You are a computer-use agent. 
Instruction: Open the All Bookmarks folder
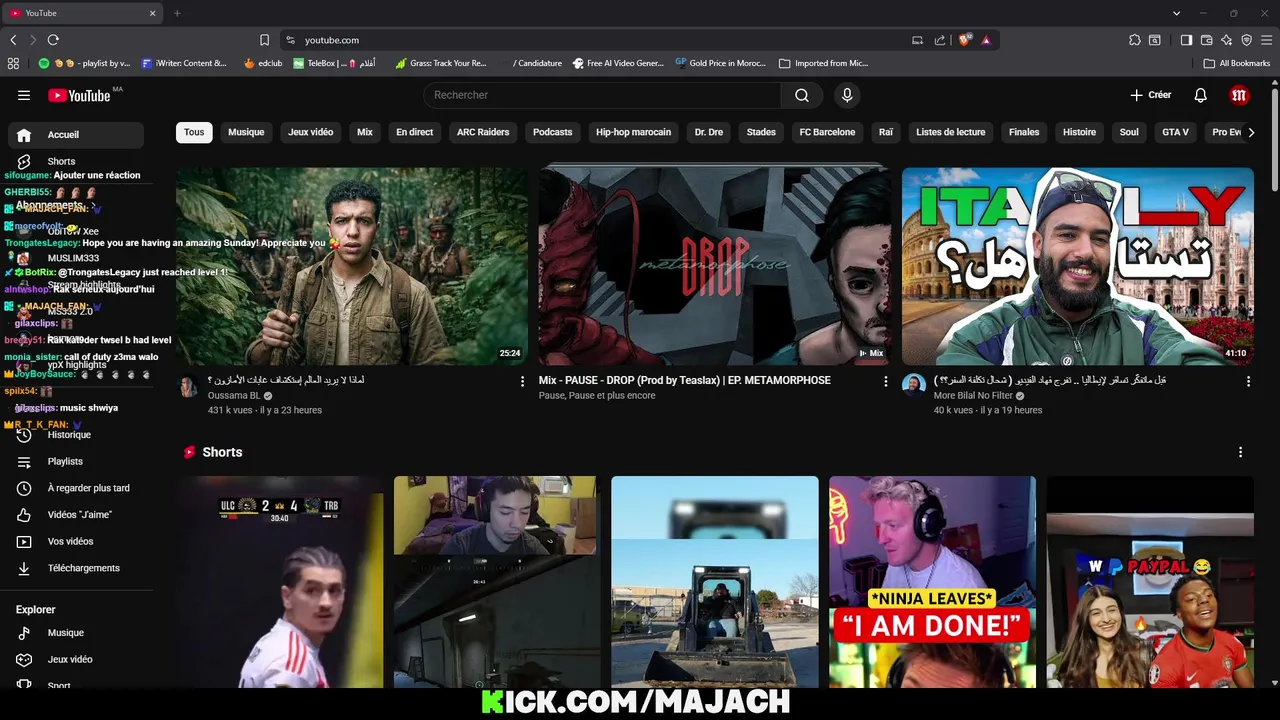pos(1237,63)
